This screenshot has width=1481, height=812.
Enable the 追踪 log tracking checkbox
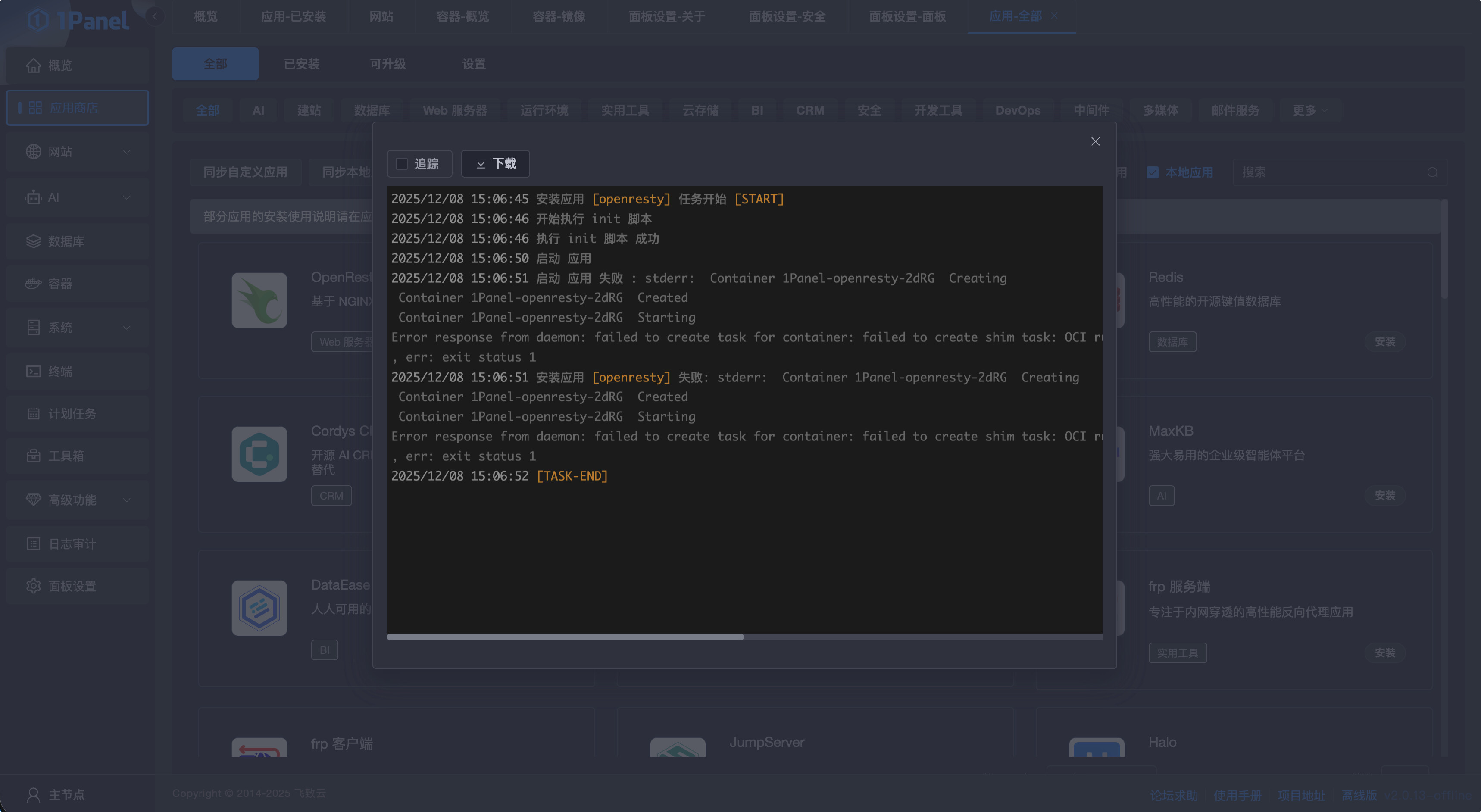[x=402, y=165]
